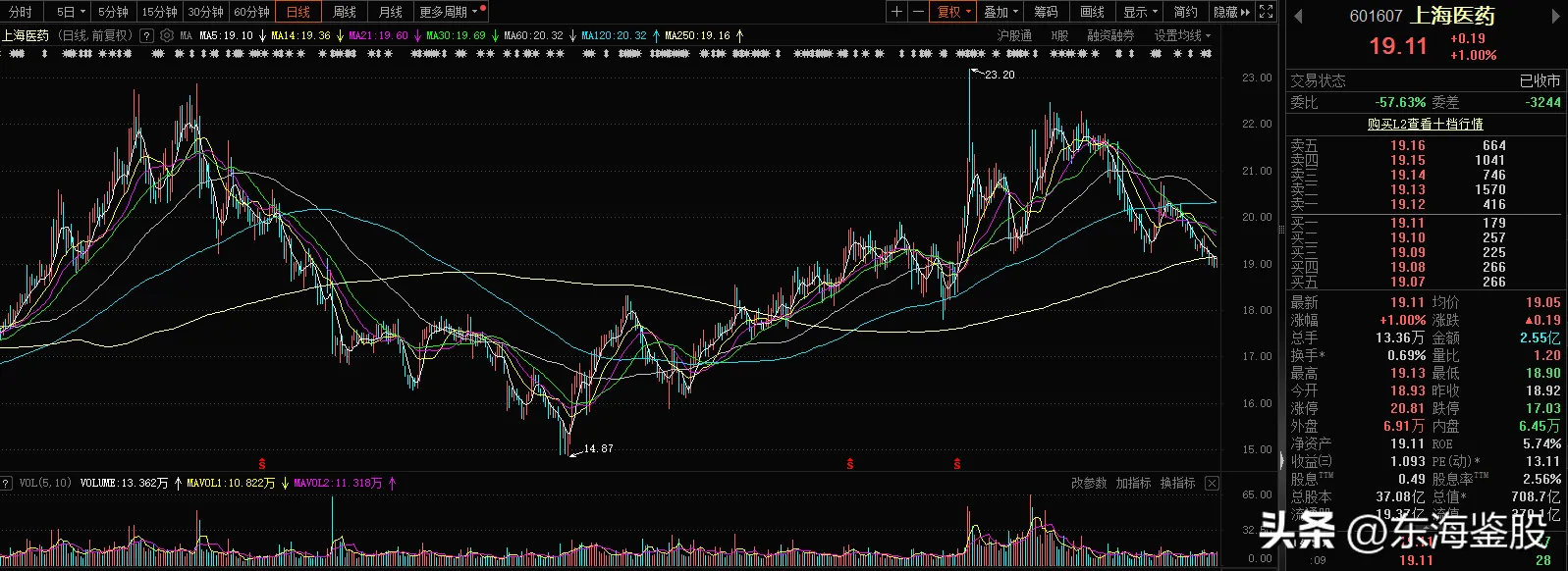Toggle the 融资融券 indicator
This screenshot has height=571, width=1568.
tap(1110, 35)
